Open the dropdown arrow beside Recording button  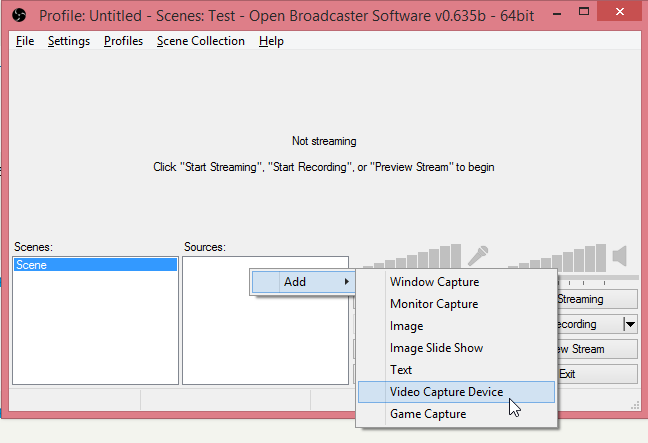(x=629, y=324)
